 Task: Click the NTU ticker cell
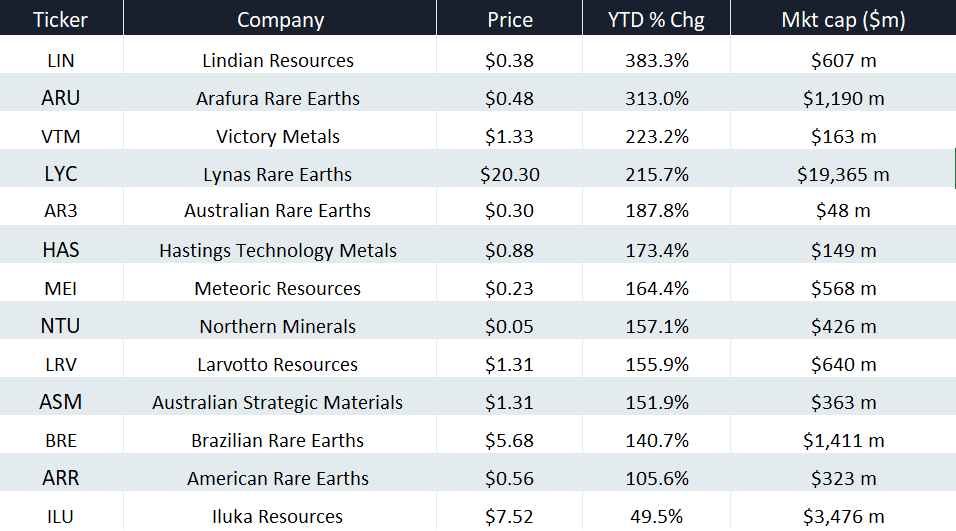[61, 326]
